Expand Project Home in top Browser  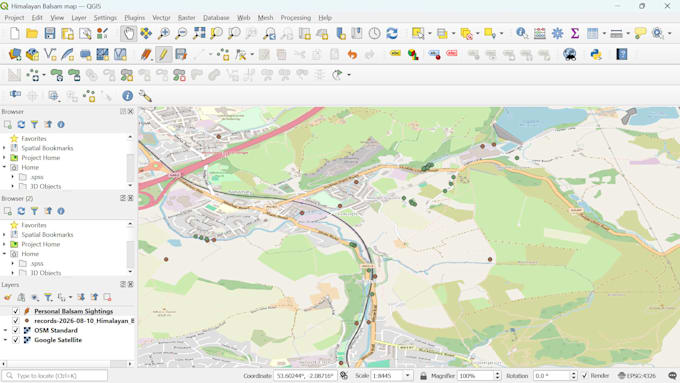[4, 157]
